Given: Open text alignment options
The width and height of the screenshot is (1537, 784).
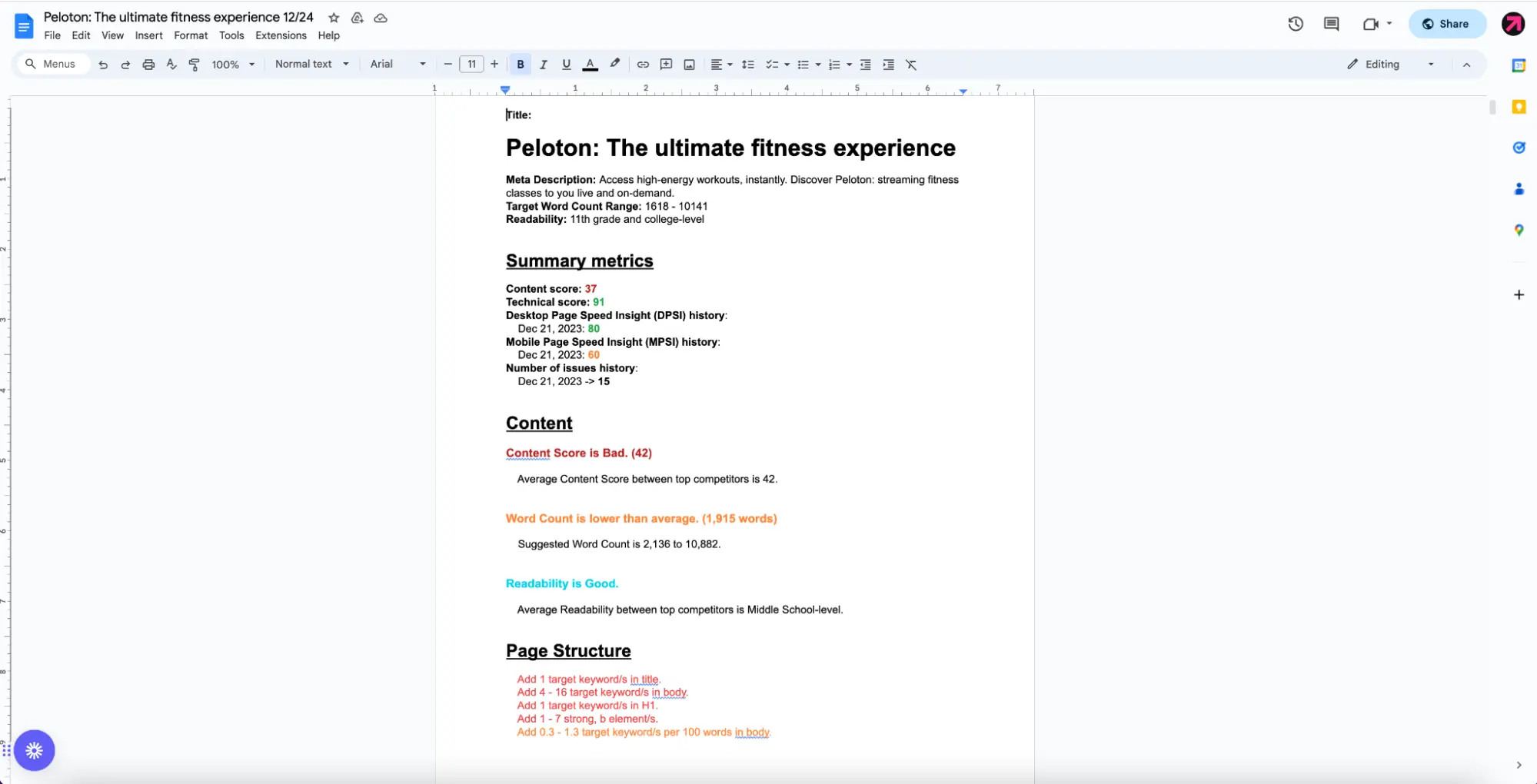Looking at the screenshot, I should pos(720,65).
